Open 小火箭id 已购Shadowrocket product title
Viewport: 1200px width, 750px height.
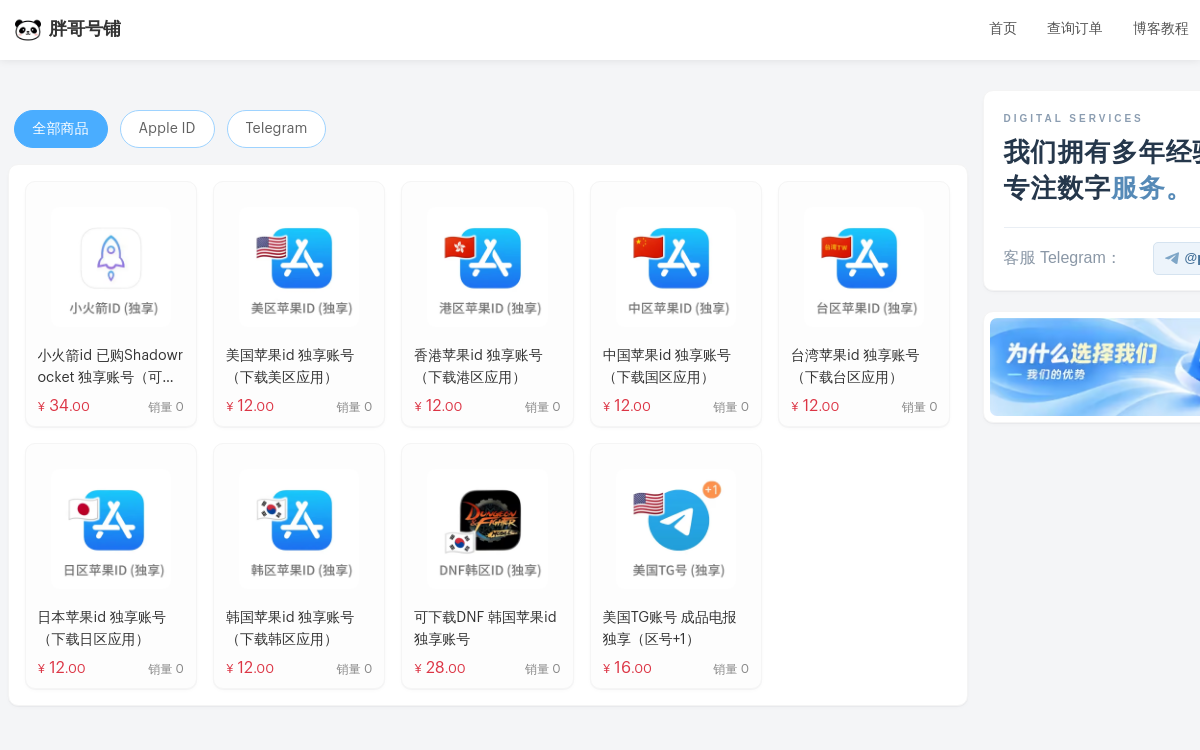click(110, 366)
